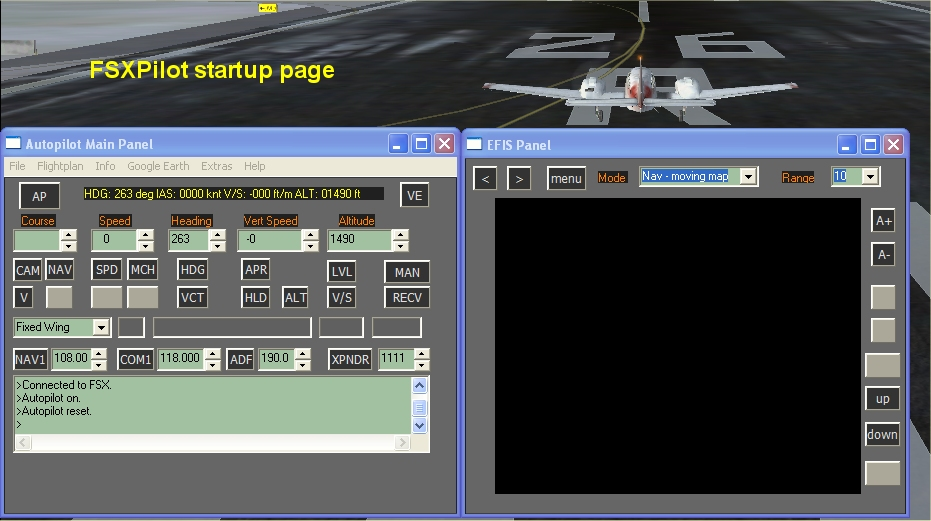This screenshot has width=931, height=521.
Task: Decrease Speed with down spinner arrow
Action: [145, 245]
